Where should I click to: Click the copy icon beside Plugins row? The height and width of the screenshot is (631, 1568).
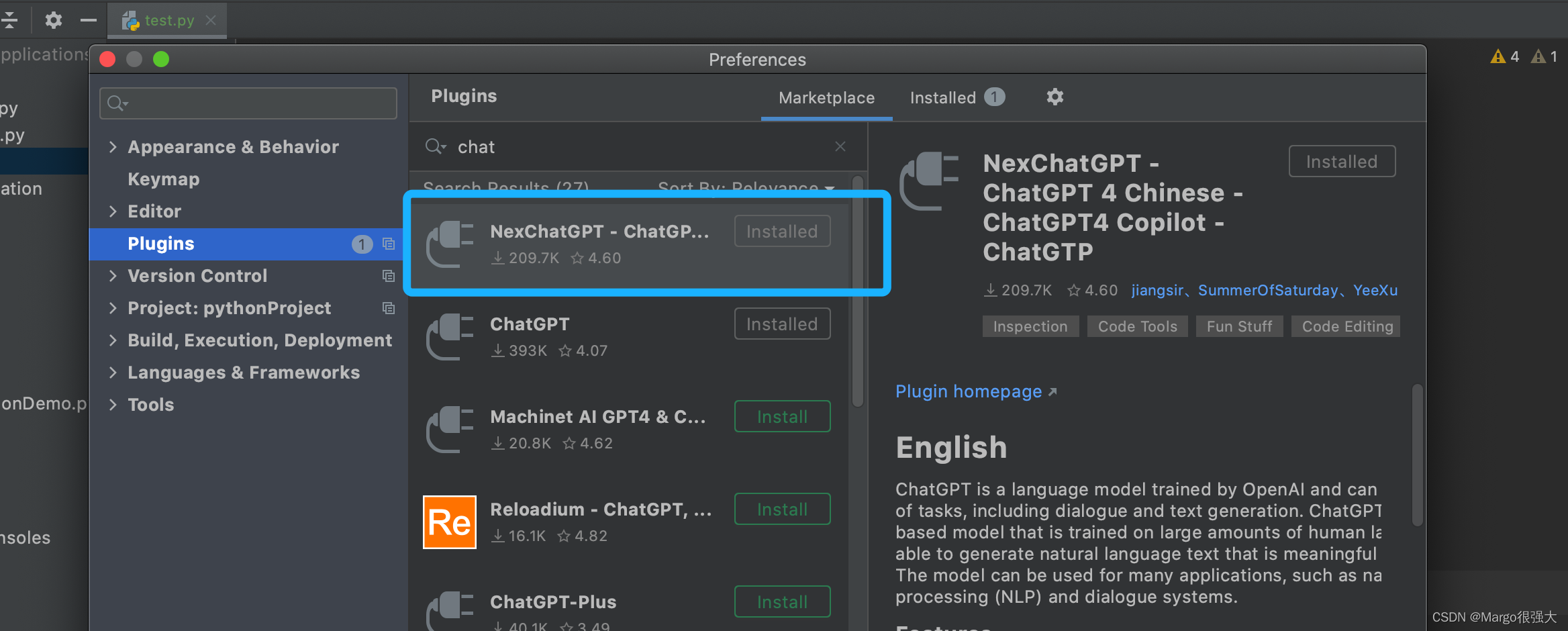[389, 244]
